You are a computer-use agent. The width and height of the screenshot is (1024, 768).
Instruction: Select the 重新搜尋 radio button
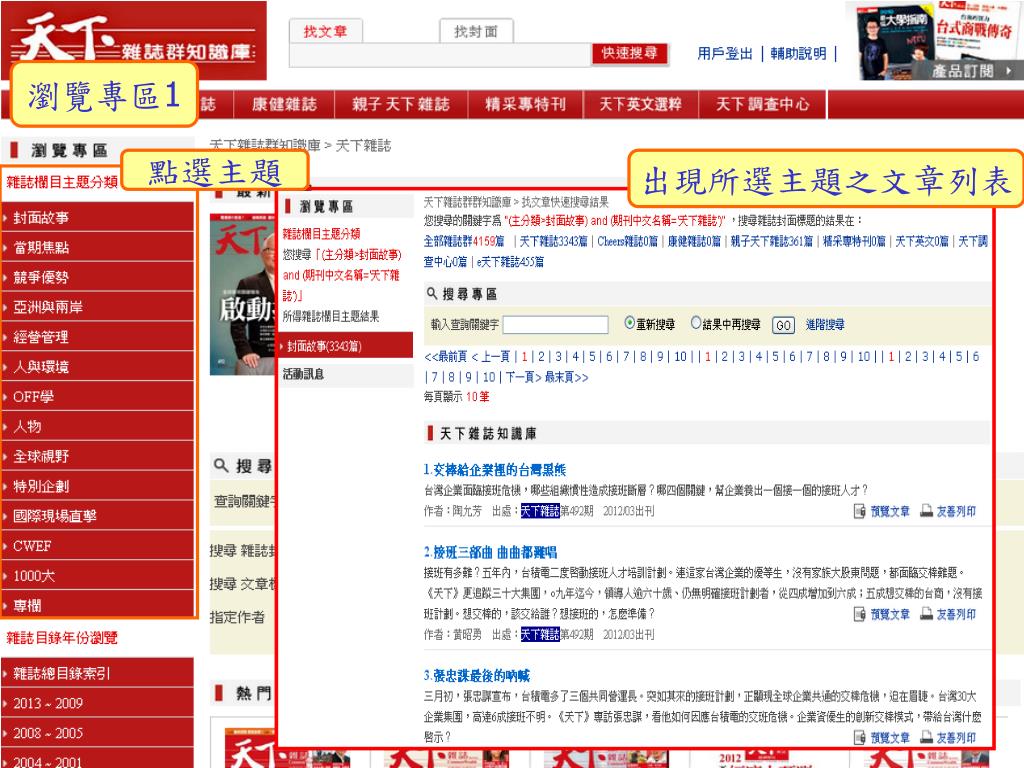pyautogui.click(x=630, y=324)
